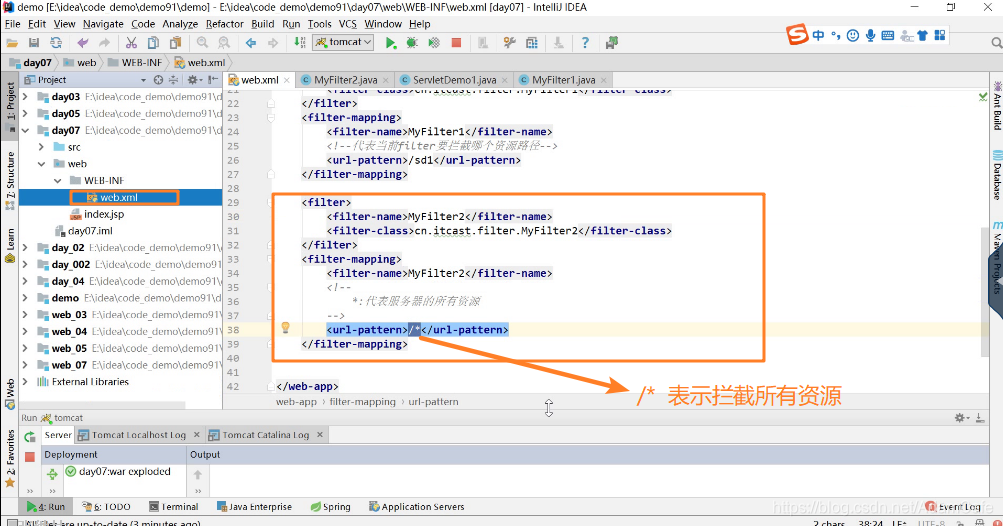Switch to the MyFilter1.java tab

click(564, 80)
